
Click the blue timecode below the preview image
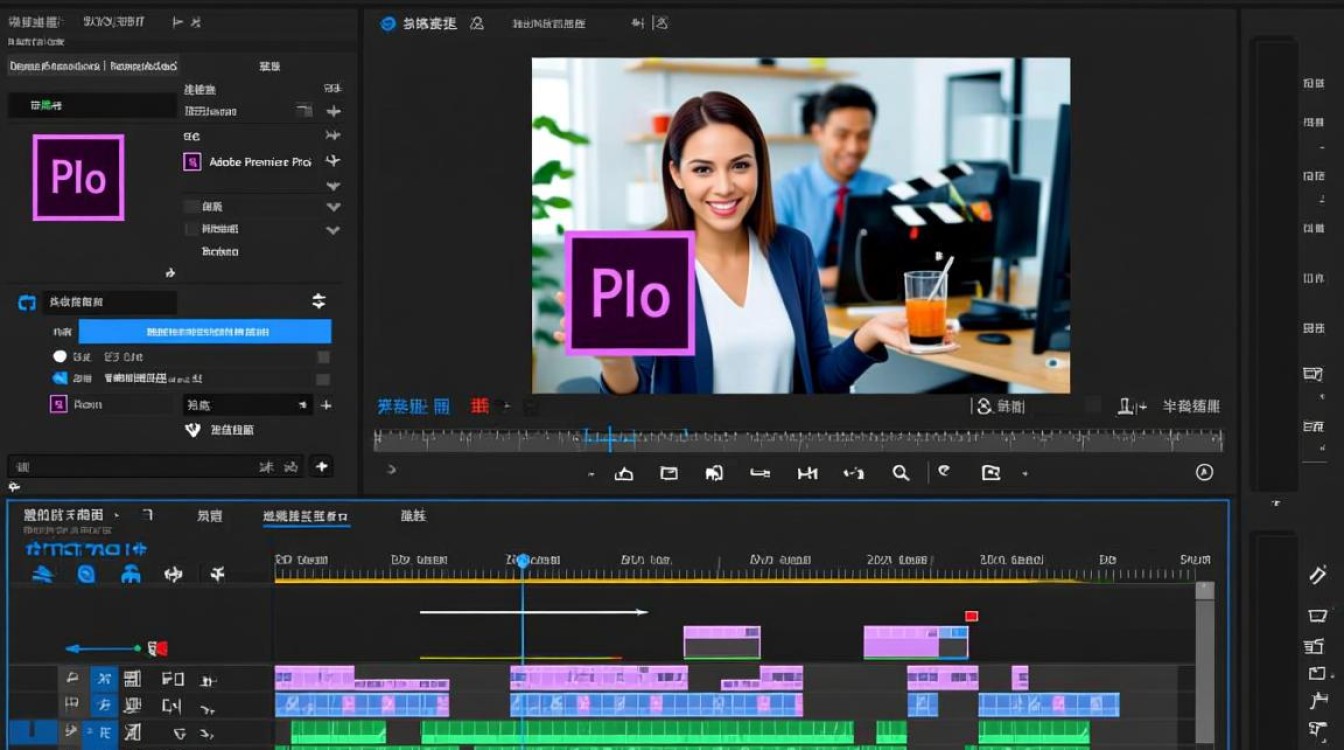[413, 406]
